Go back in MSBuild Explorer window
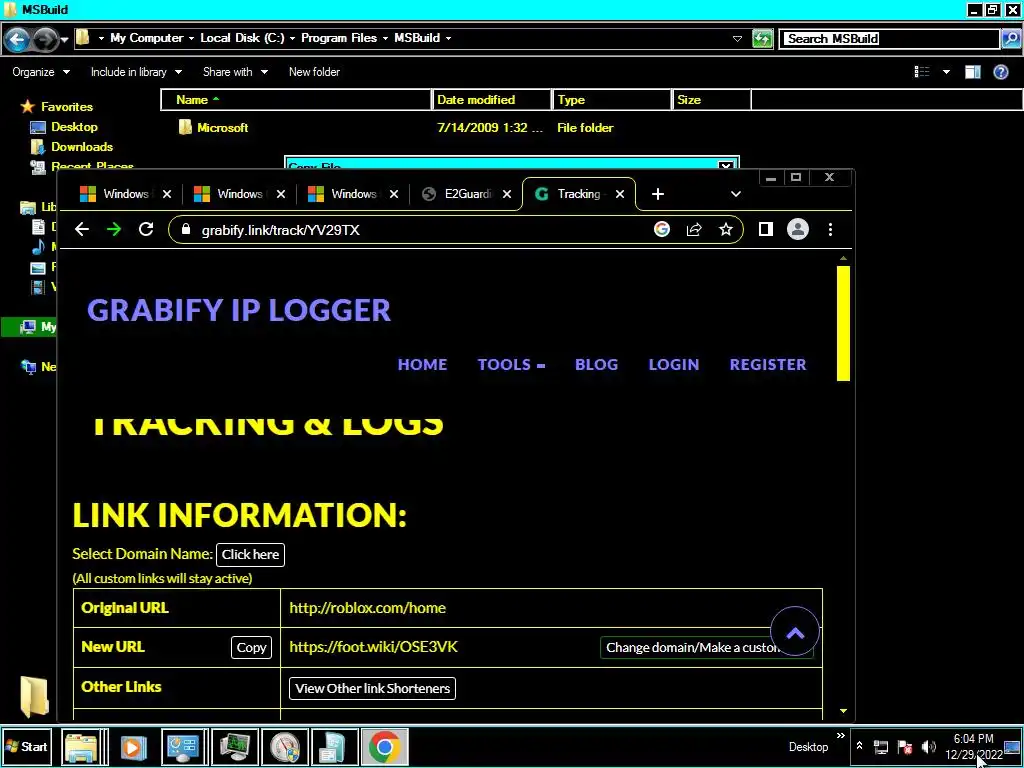The height and width of the screenshot is (768, 1024). (18, 40)
